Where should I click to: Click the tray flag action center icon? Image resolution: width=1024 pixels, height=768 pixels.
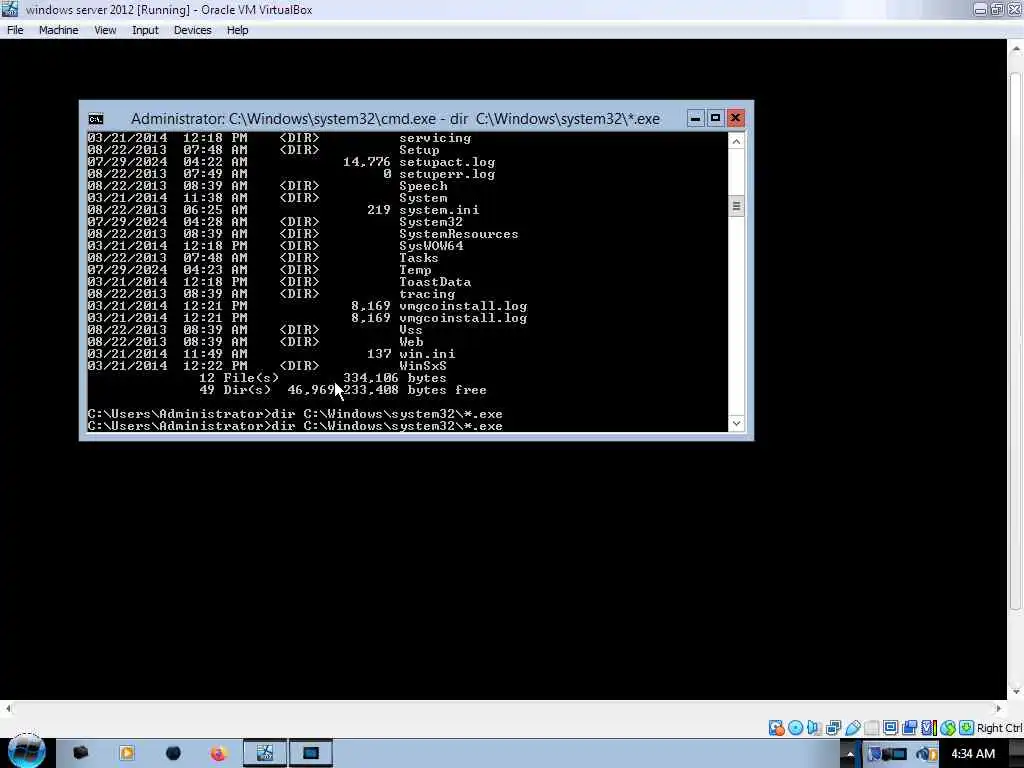(874, 754)
